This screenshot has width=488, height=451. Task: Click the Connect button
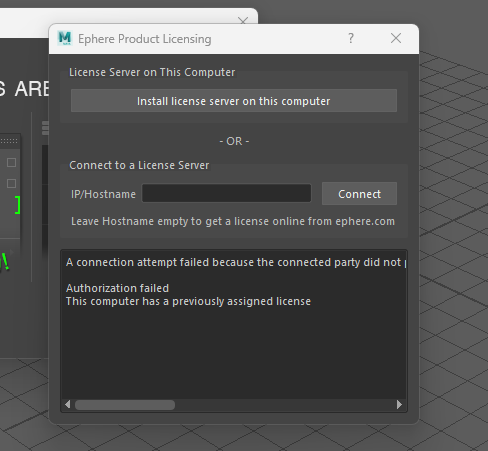tap(359, 194)
